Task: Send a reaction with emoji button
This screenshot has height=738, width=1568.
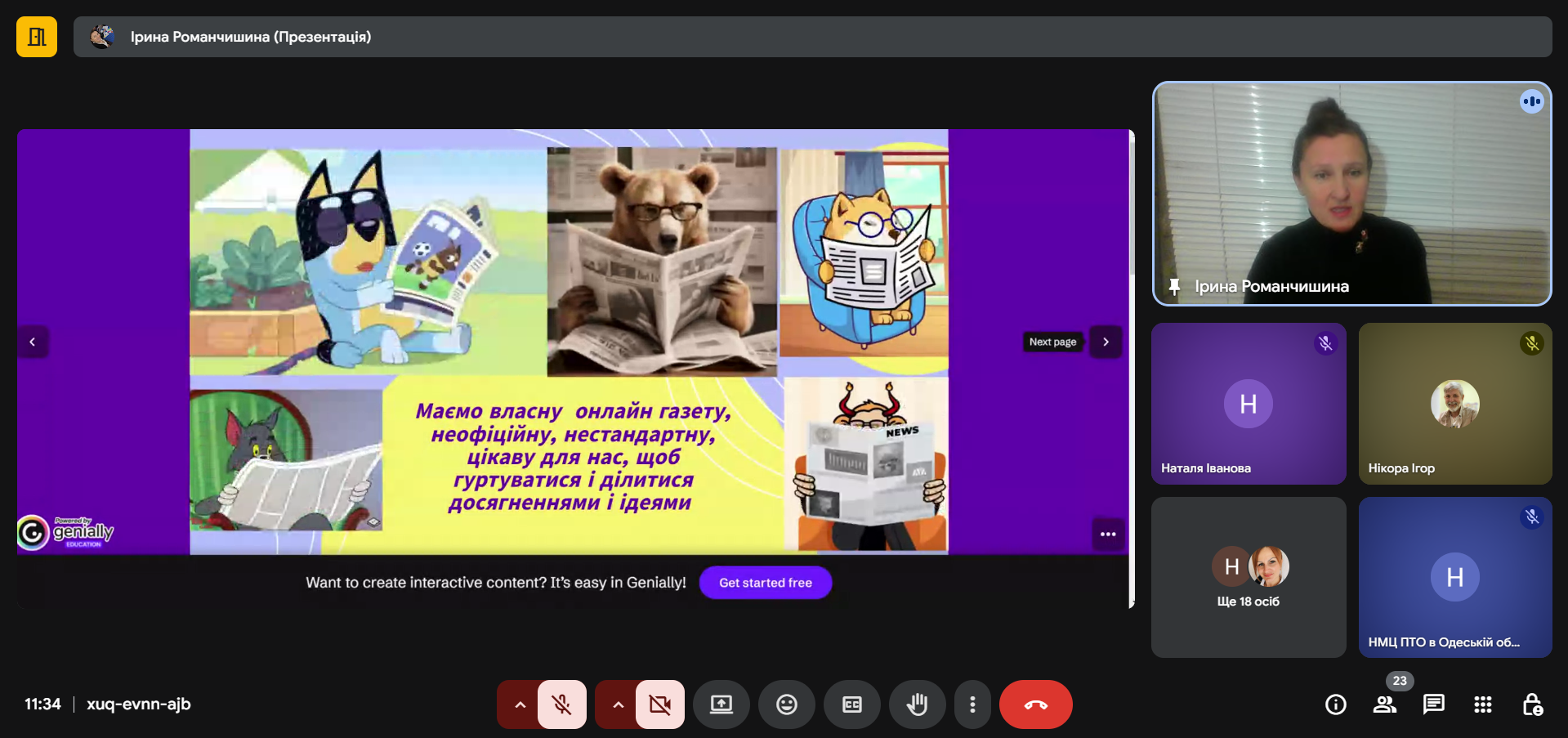Action: 786,704
